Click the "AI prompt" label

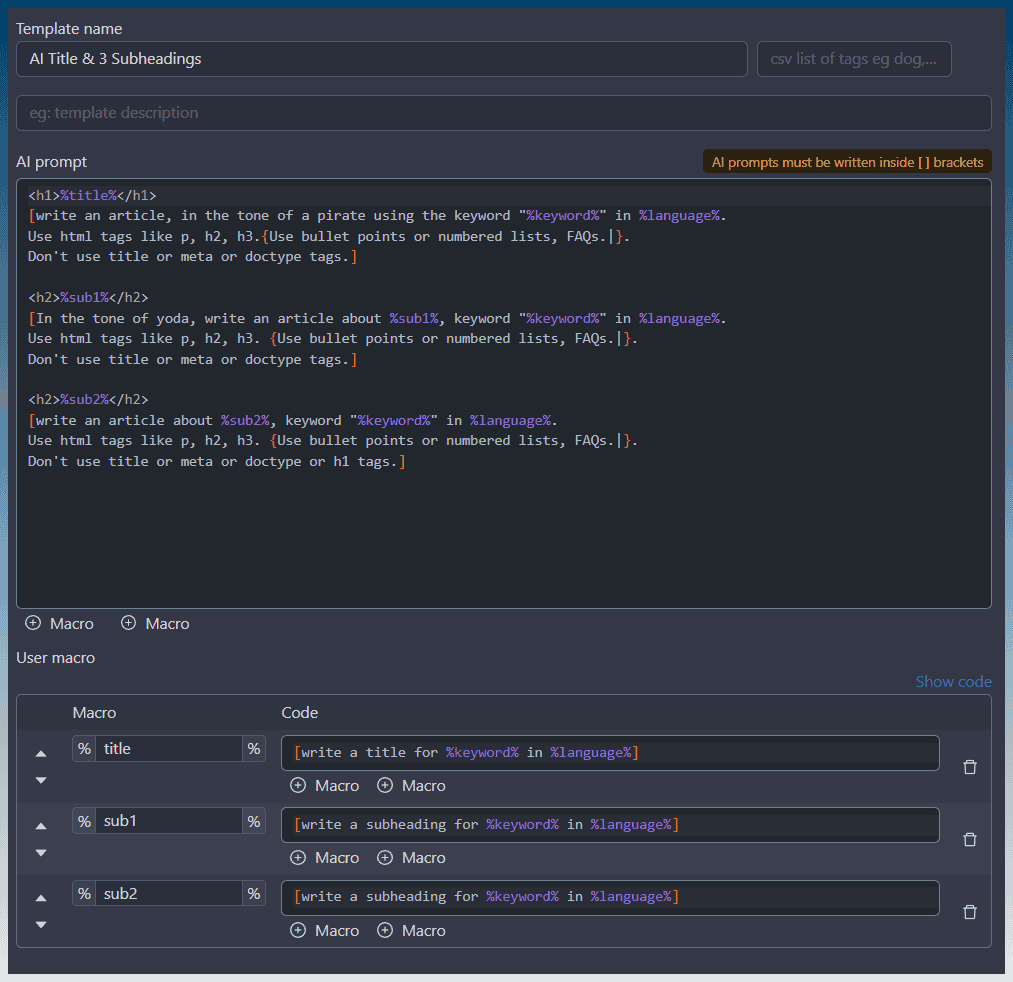[x=52, y=162]
